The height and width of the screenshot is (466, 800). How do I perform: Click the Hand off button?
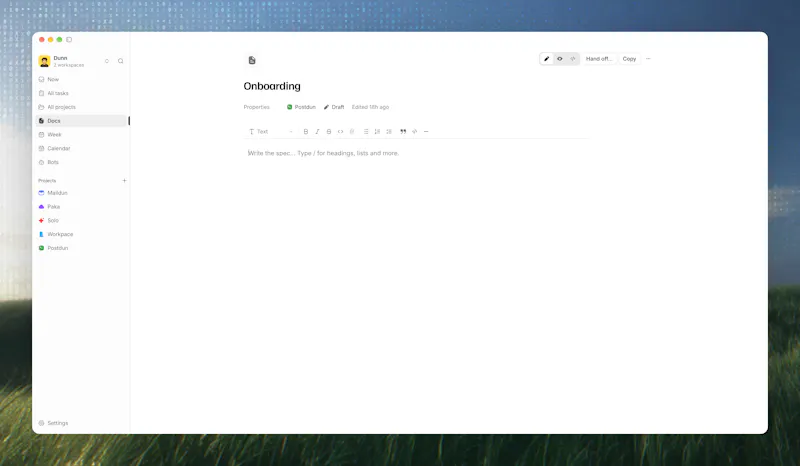(x=599, y=59)
